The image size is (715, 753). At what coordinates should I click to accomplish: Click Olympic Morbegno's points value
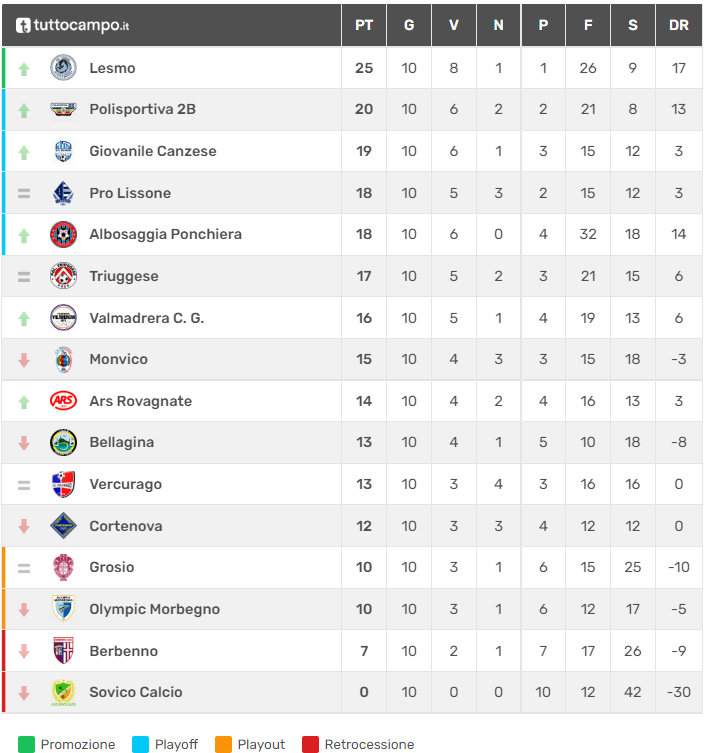[364, 609]
